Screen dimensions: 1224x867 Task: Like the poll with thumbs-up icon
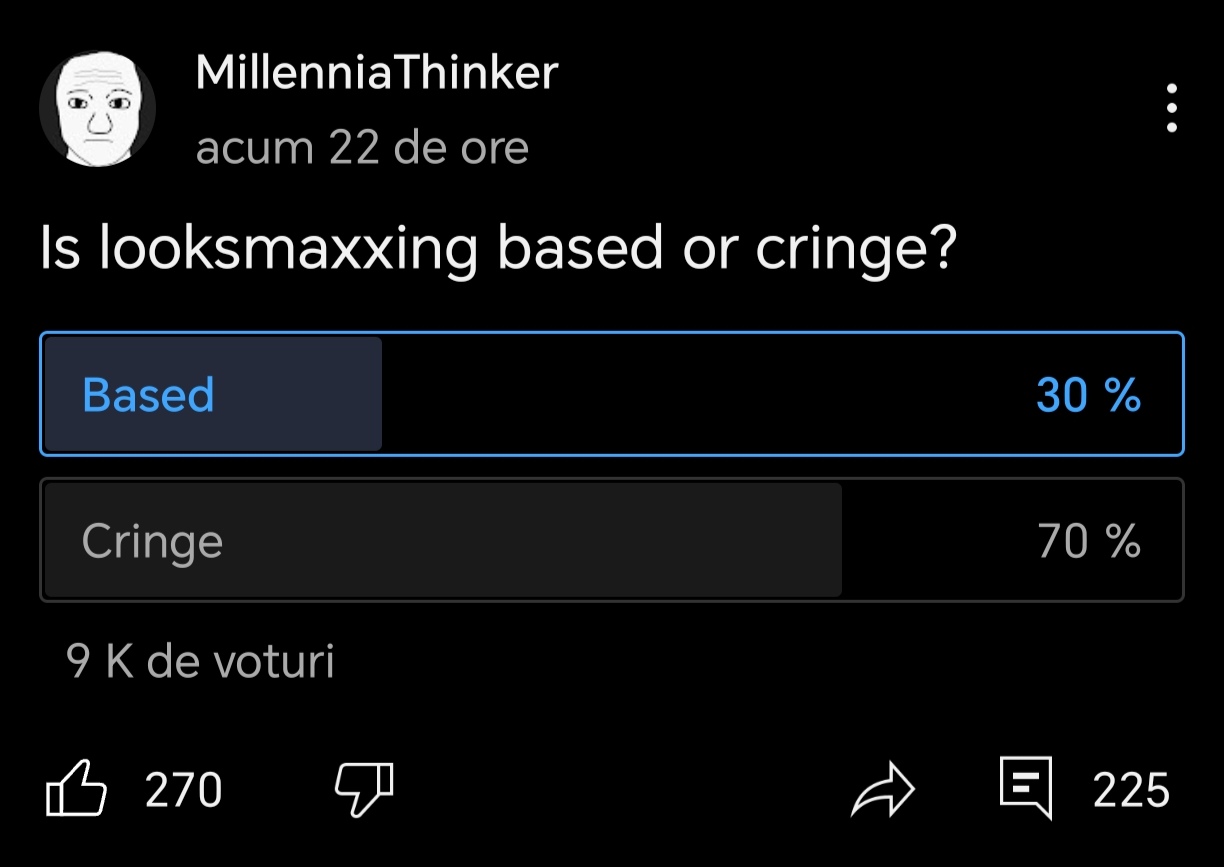point(76,789)
